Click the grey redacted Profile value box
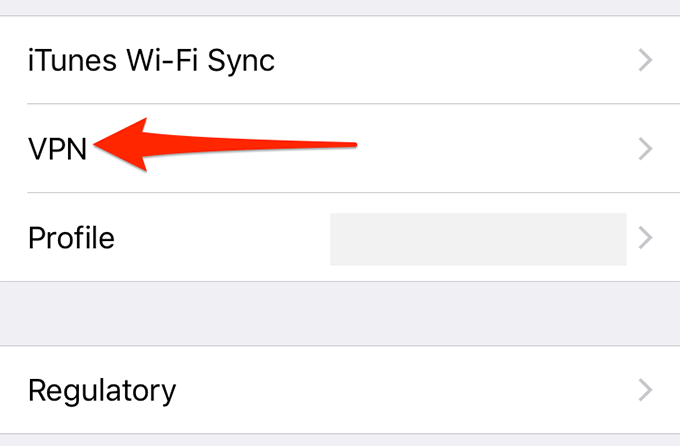This screenshot has width=680, height=446. tap(478, 238)
